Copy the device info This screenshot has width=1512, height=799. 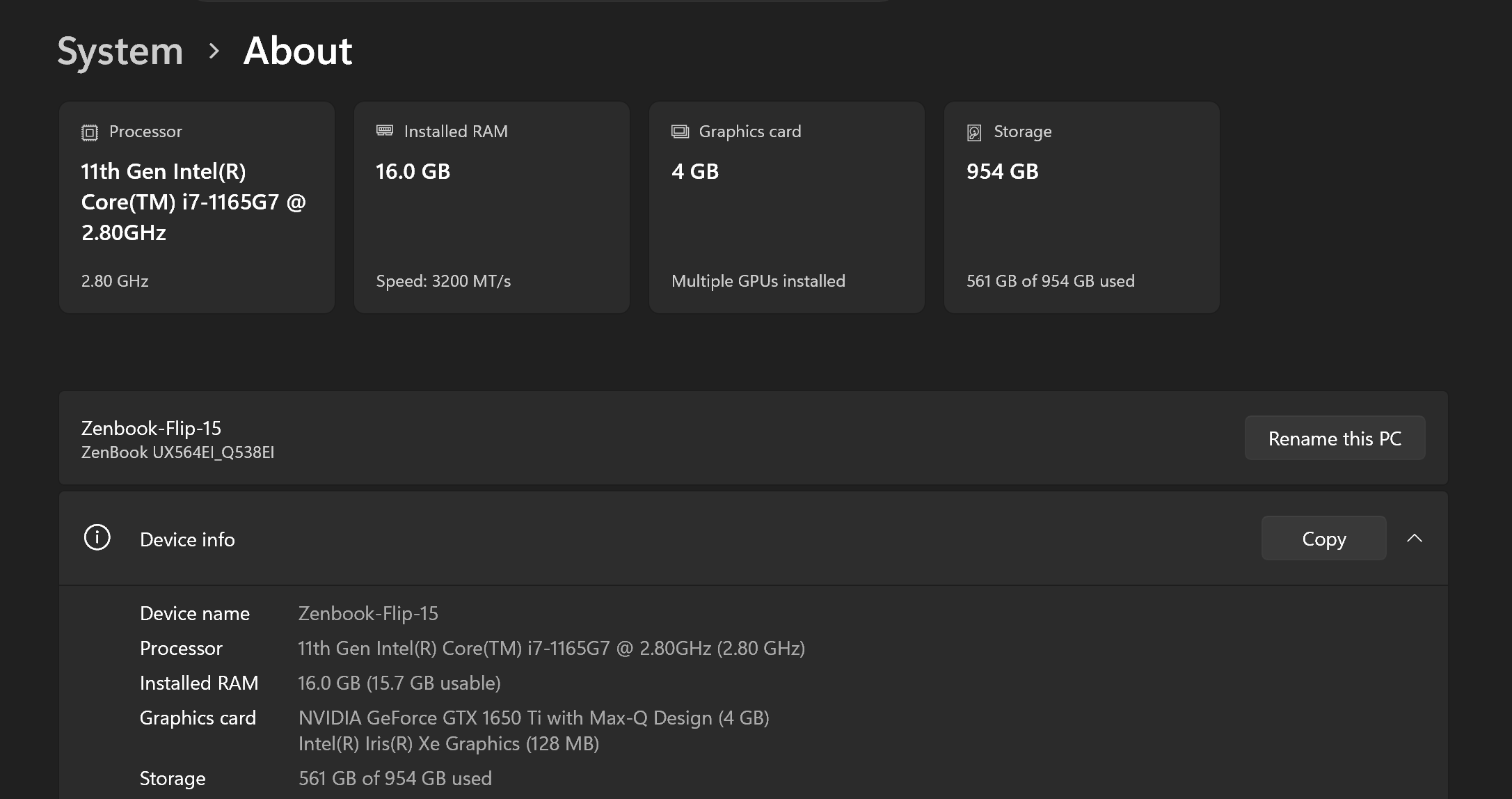tap(1323, 538)
